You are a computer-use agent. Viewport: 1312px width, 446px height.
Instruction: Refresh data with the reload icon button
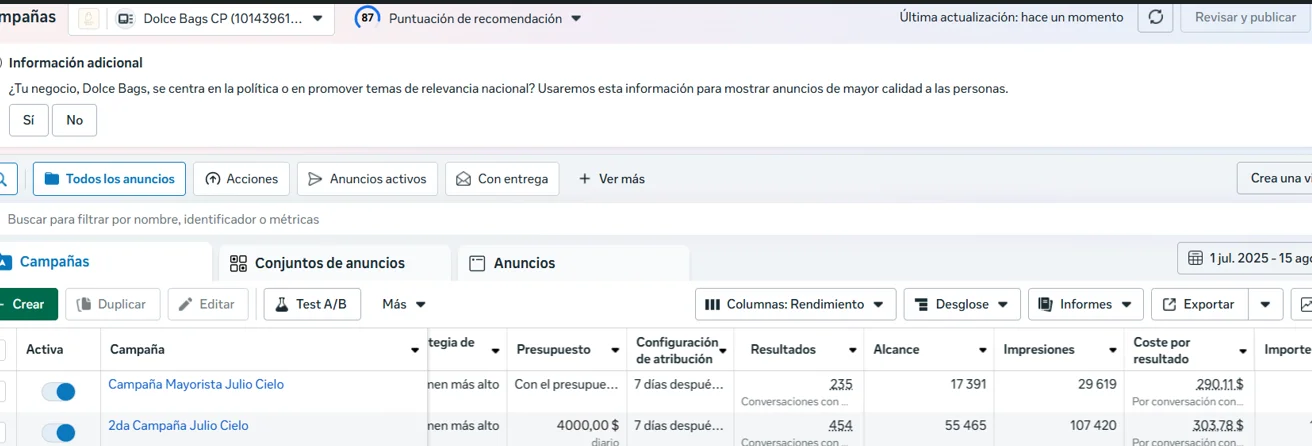point(1155,17)
